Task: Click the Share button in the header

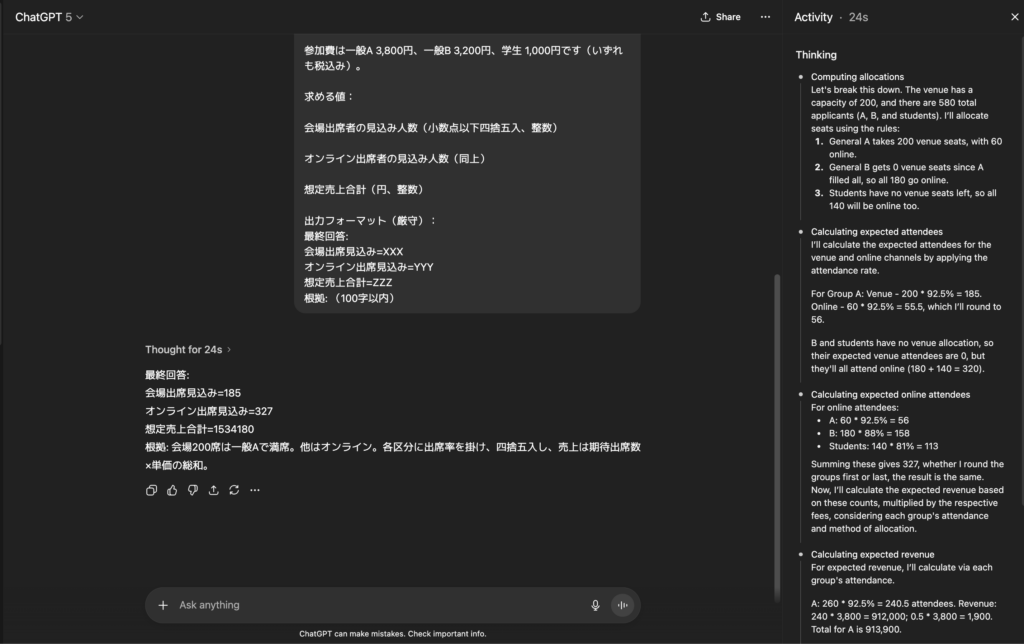Action: tap(721, 17)
